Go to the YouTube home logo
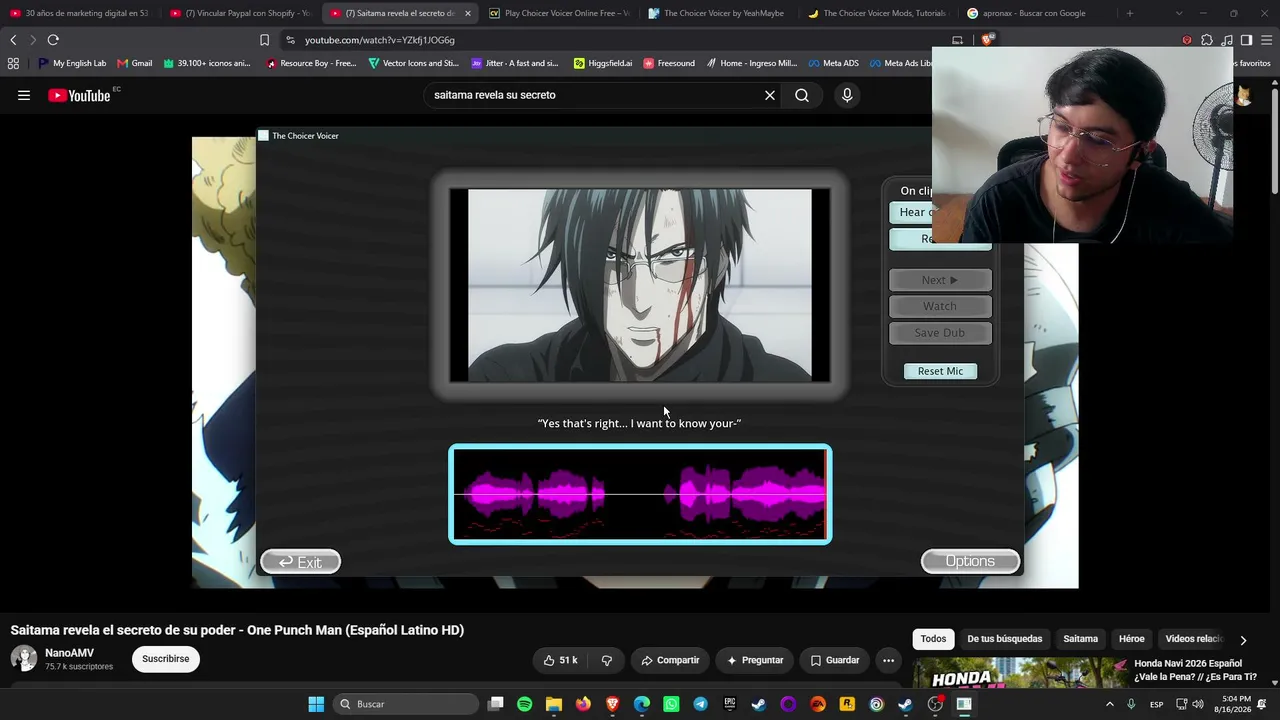This screenshot has height=720, width=1280. click(x=79, y=95)
